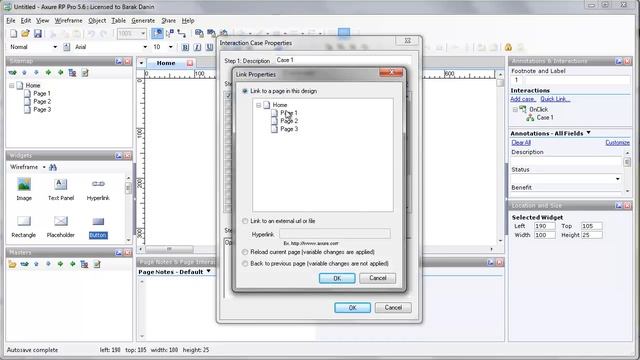The height and width of the screenshot is (360, 640).
Task: Collapse Home node in Link Properties tree
Action: [x=258, y=105]
